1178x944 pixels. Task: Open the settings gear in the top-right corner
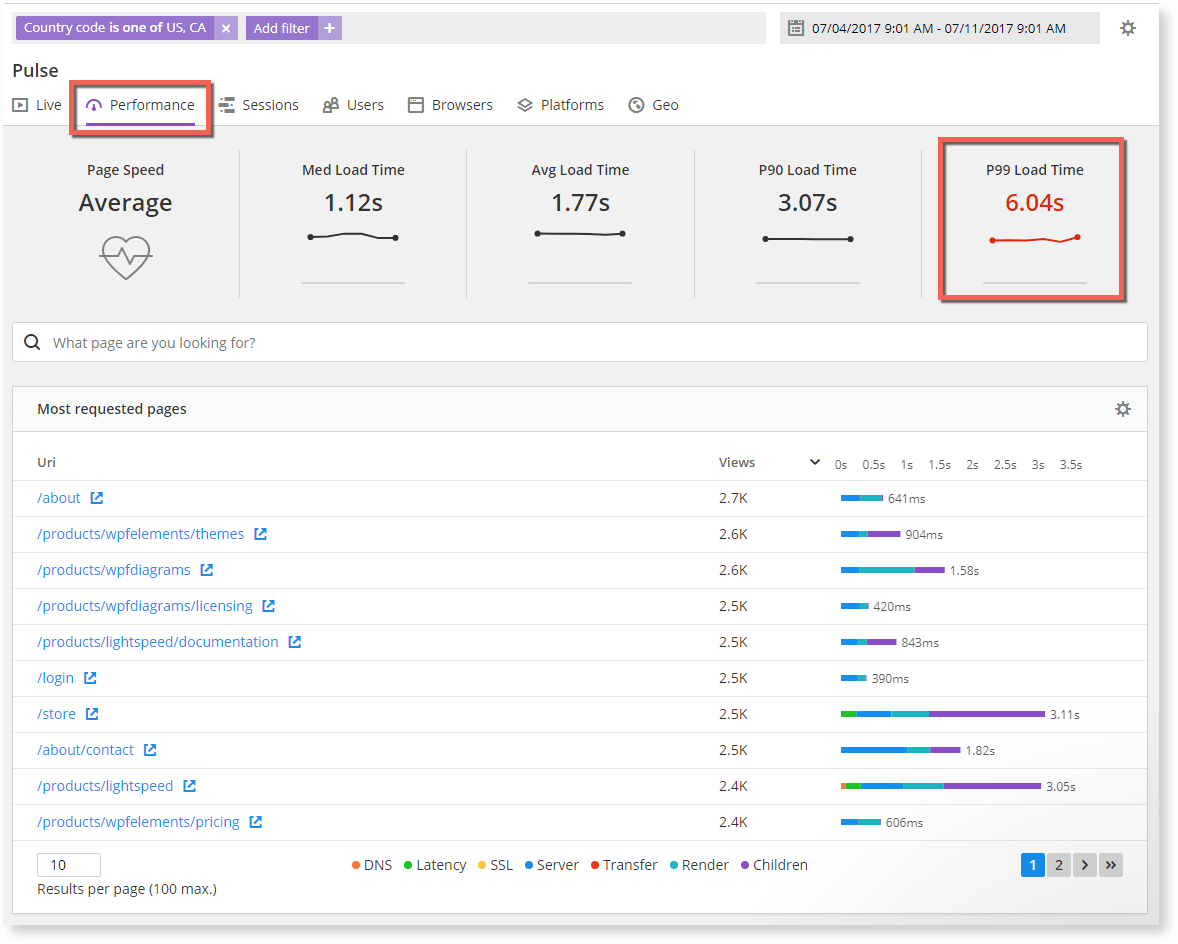click(x=1128, y=27)
